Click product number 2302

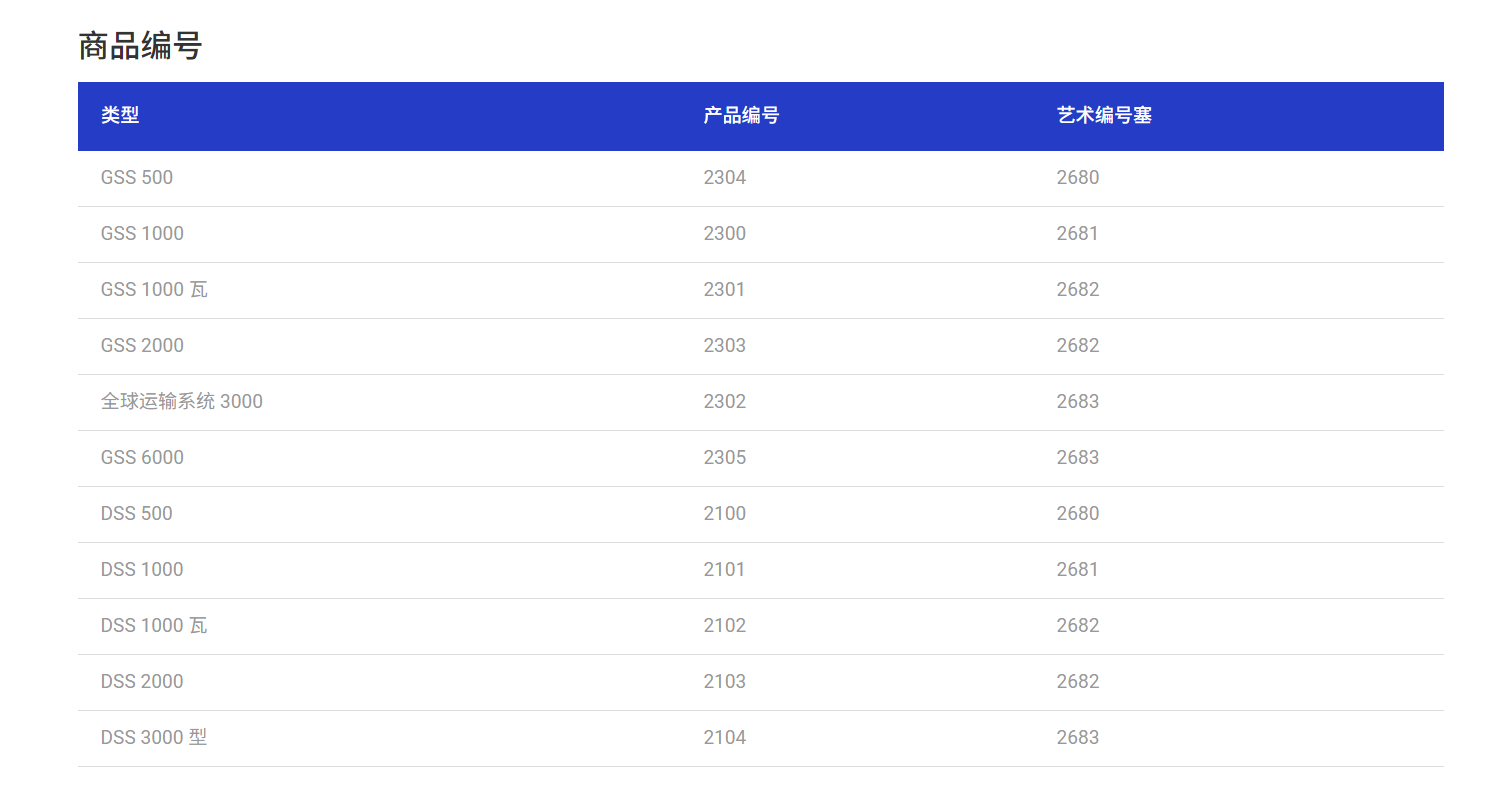[x=725, y=402]
